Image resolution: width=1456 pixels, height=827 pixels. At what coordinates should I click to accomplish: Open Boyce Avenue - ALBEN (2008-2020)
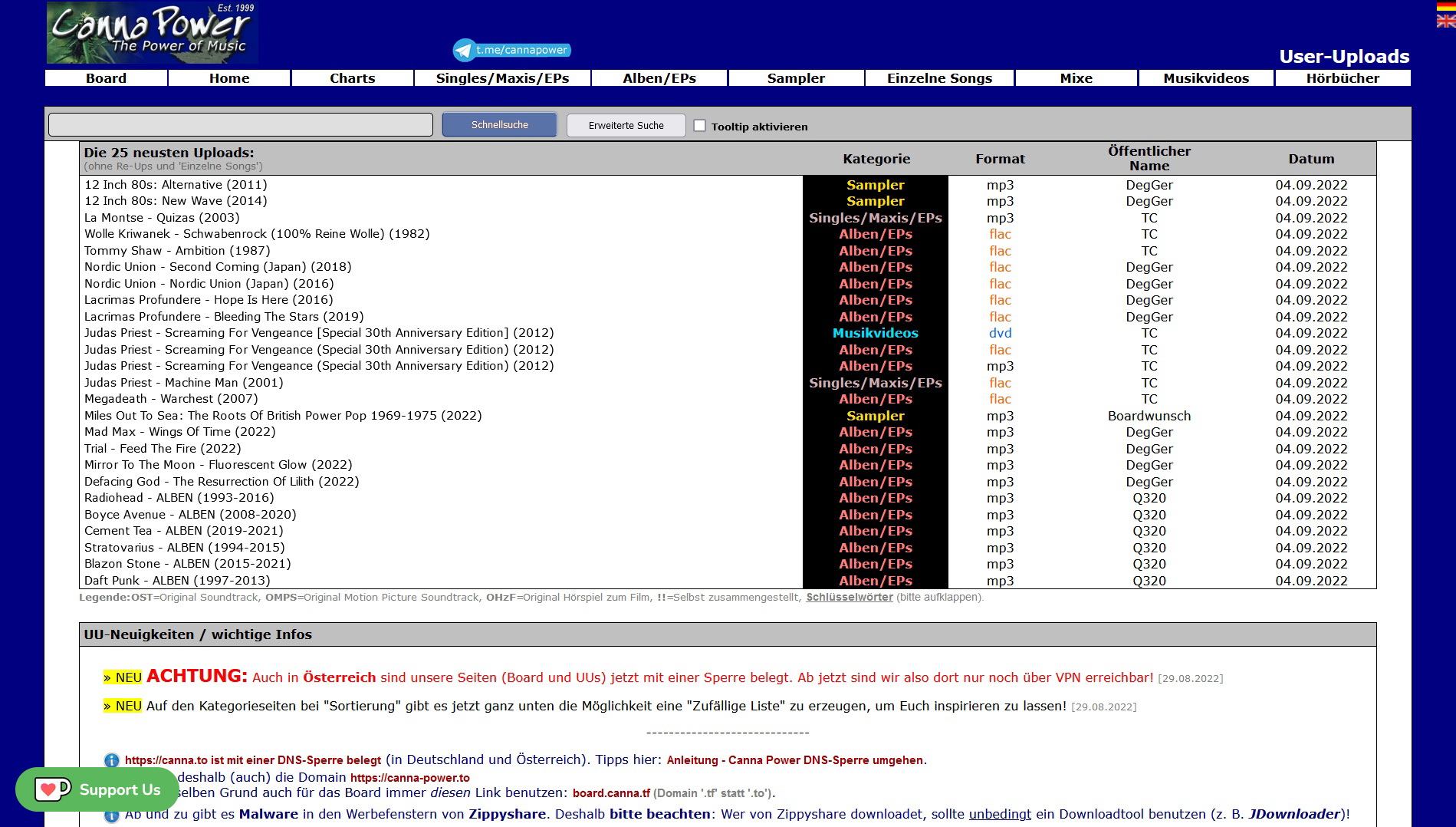click(x=190, y=515)
